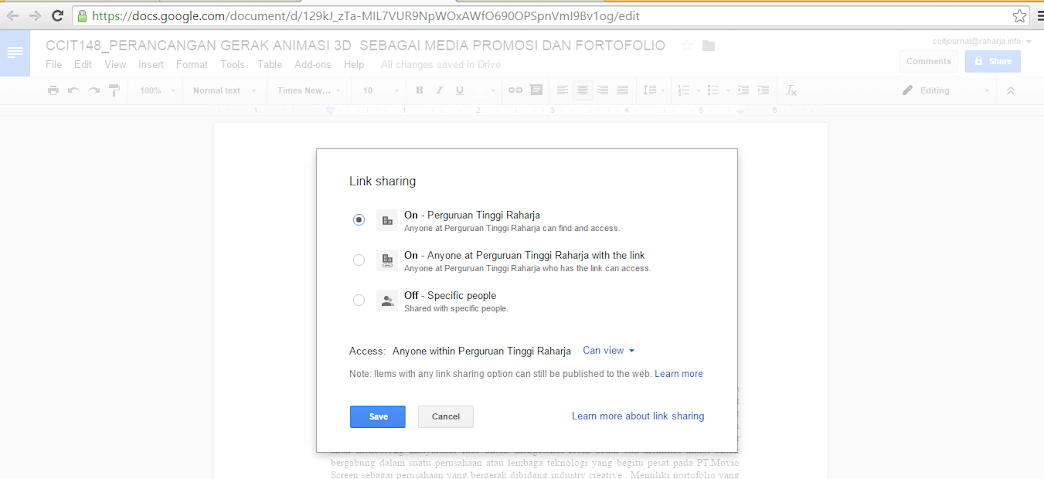Select Off - Specific people radio

[359, 300]
